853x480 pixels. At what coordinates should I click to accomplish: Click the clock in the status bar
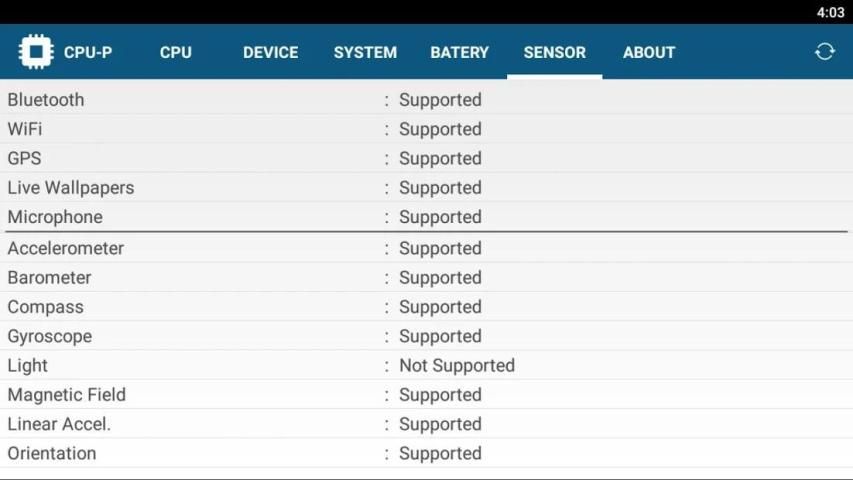click(x=830, y=12)
